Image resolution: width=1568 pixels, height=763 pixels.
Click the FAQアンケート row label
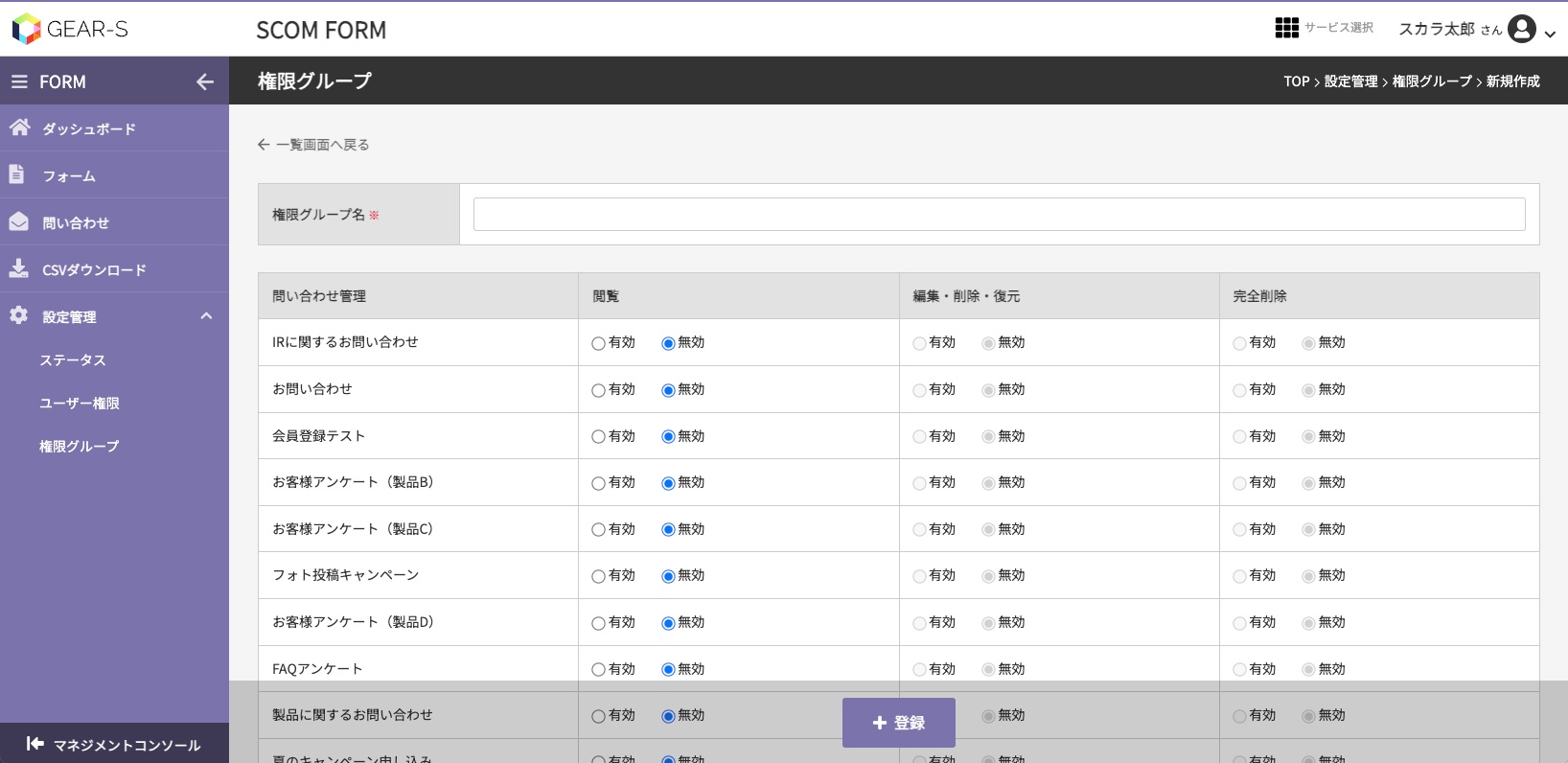click(x=317, y=669)
